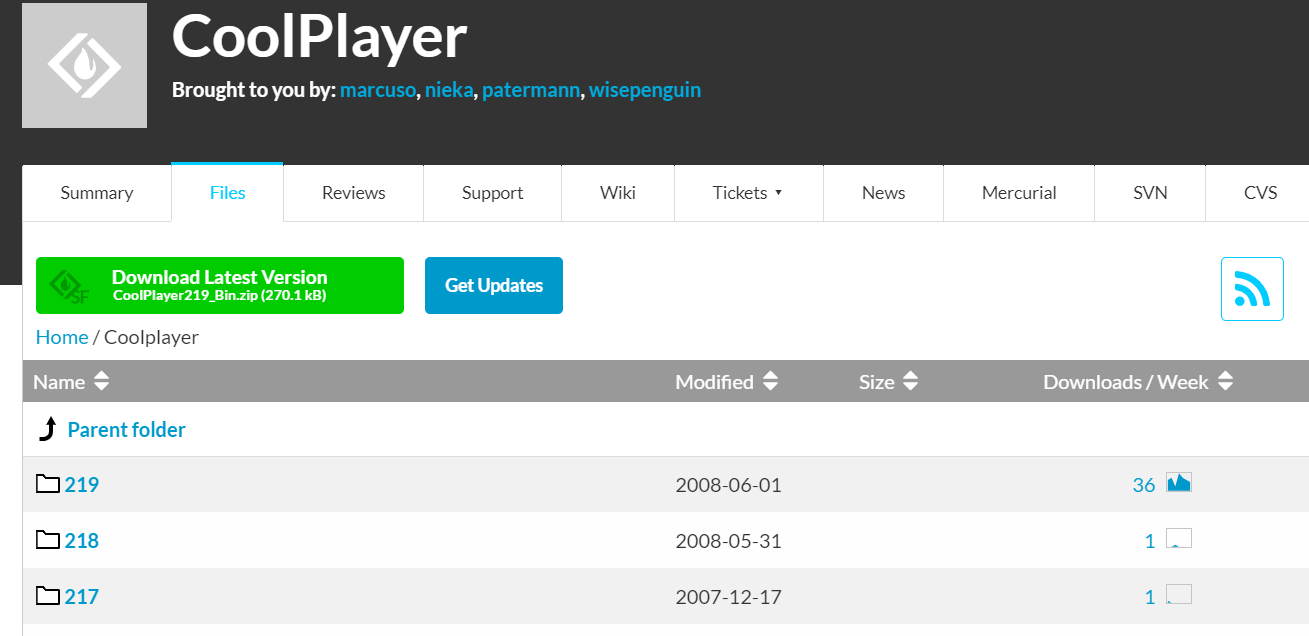The image size is (1309, 636).
Task: Open nieka's profile link
Action: (449, 90)
